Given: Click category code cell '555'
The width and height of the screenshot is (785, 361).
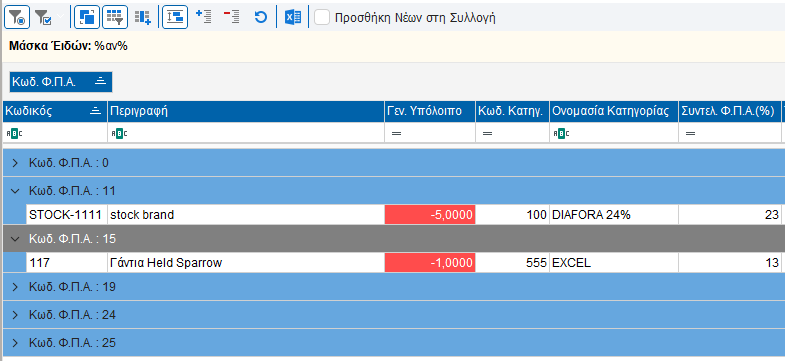Looking at the screenshot, I should point(513,263).
